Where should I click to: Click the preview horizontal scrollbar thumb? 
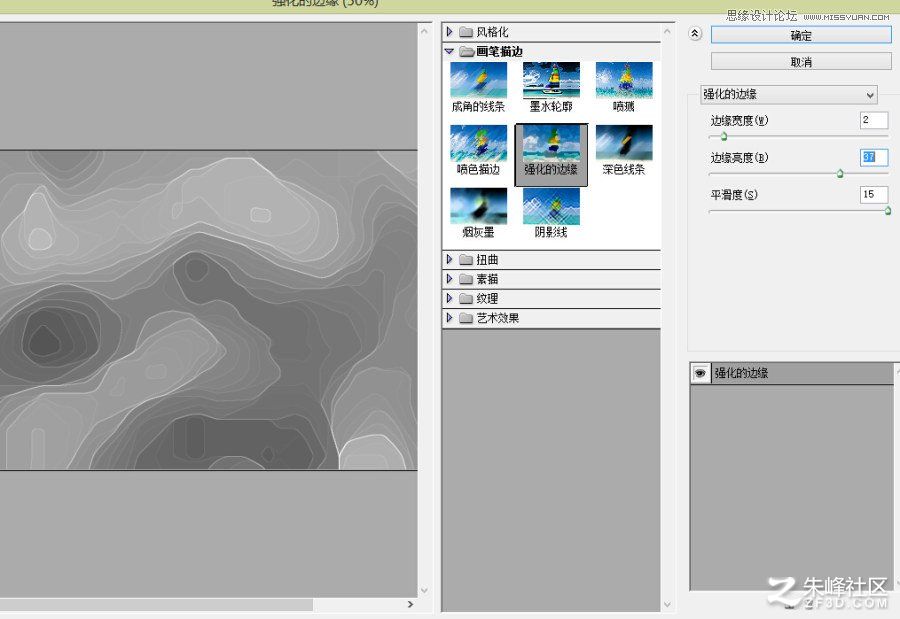156,604
